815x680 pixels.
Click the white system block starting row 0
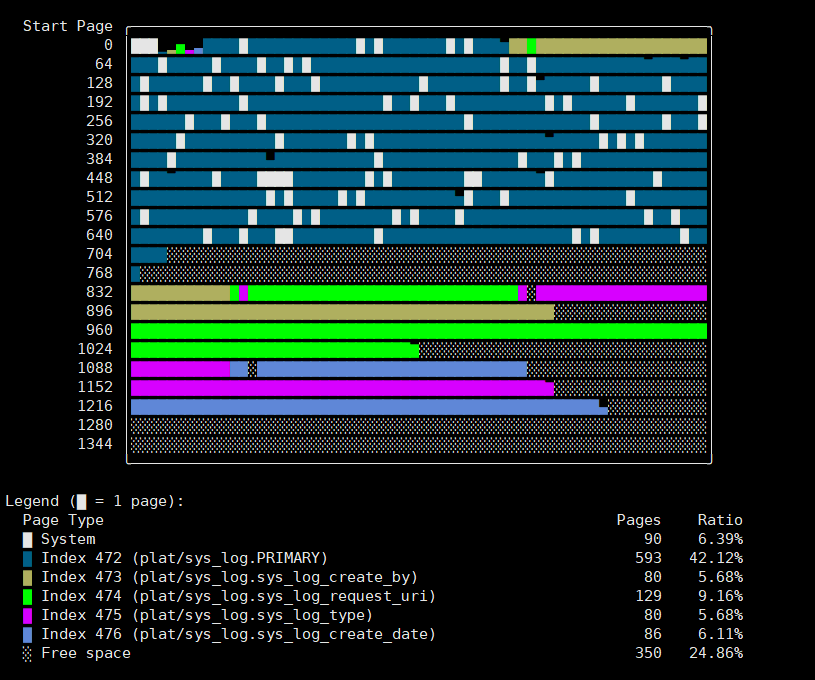point(144,46)
